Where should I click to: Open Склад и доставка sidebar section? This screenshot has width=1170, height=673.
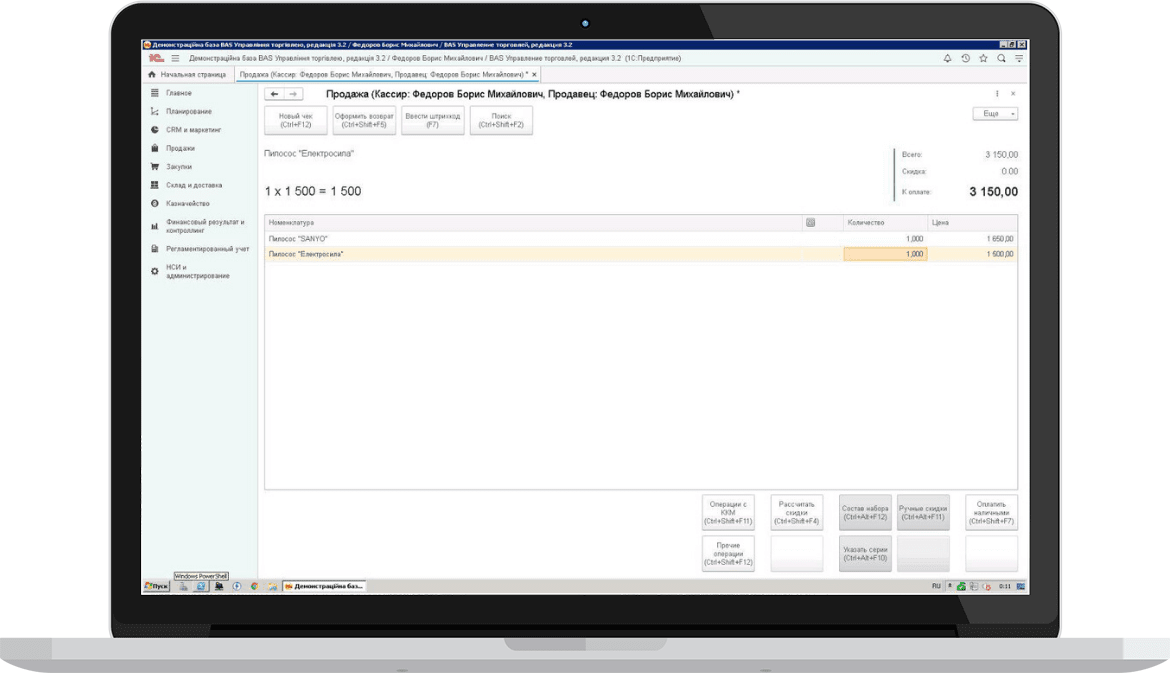coord(194,185)
